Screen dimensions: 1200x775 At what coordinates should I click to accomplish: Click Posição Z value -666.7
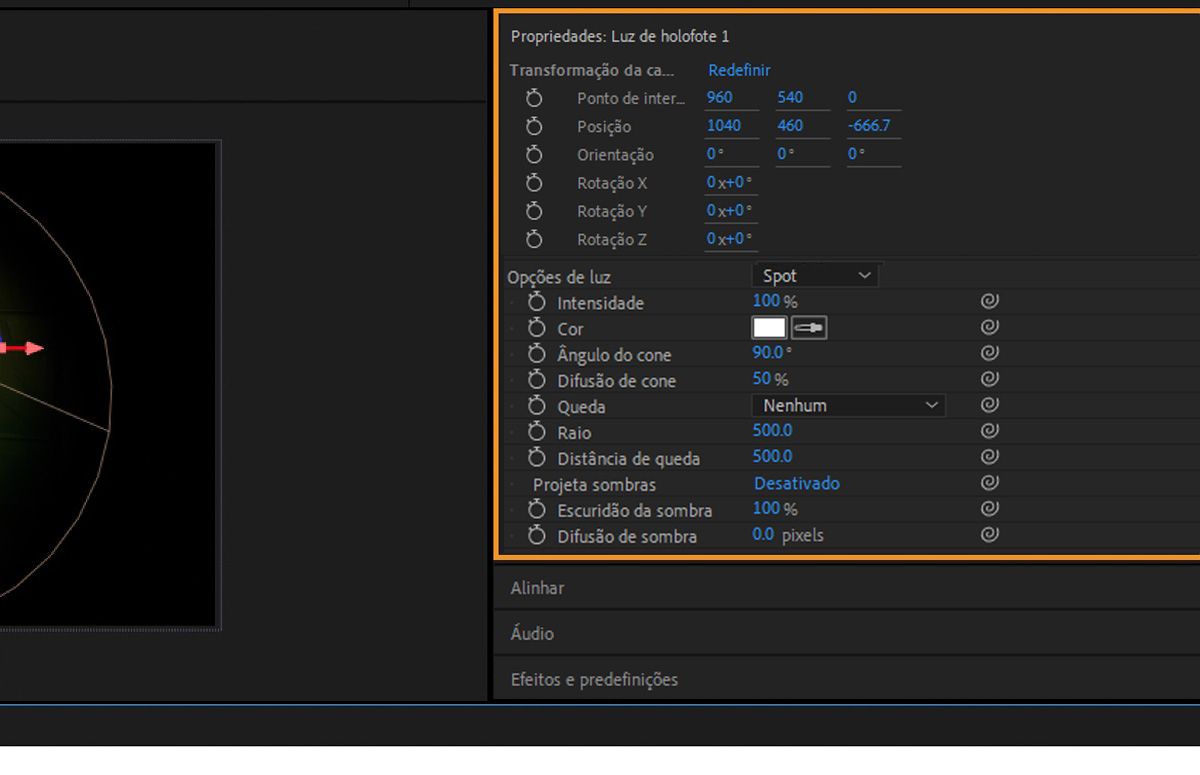tap(868, 125)
